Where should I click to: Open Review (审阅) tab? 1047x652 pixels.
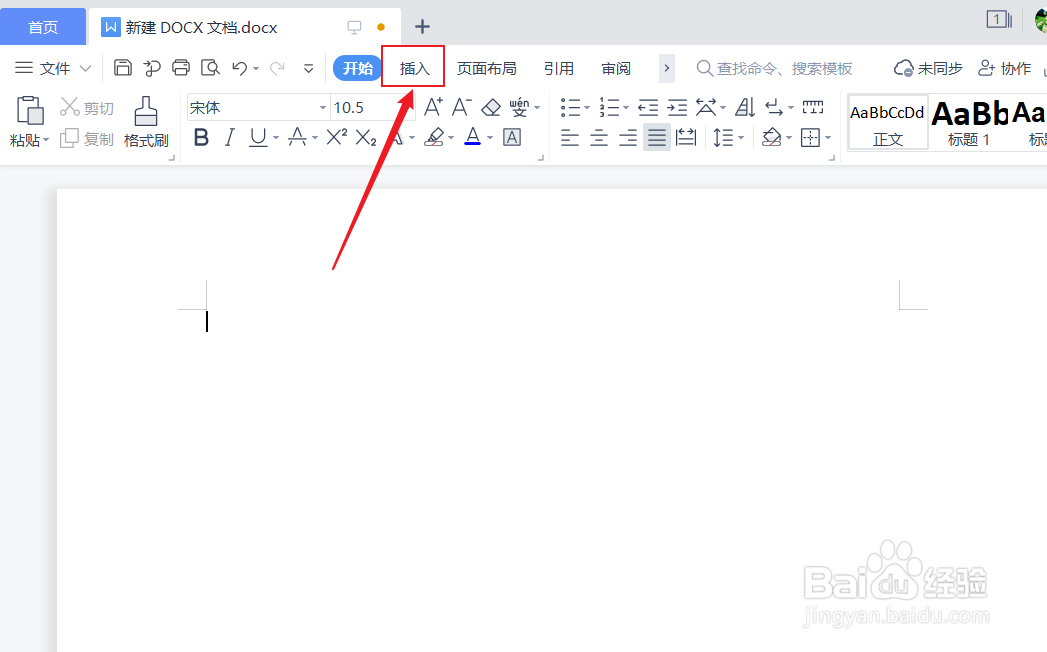(x=616, y=68)
